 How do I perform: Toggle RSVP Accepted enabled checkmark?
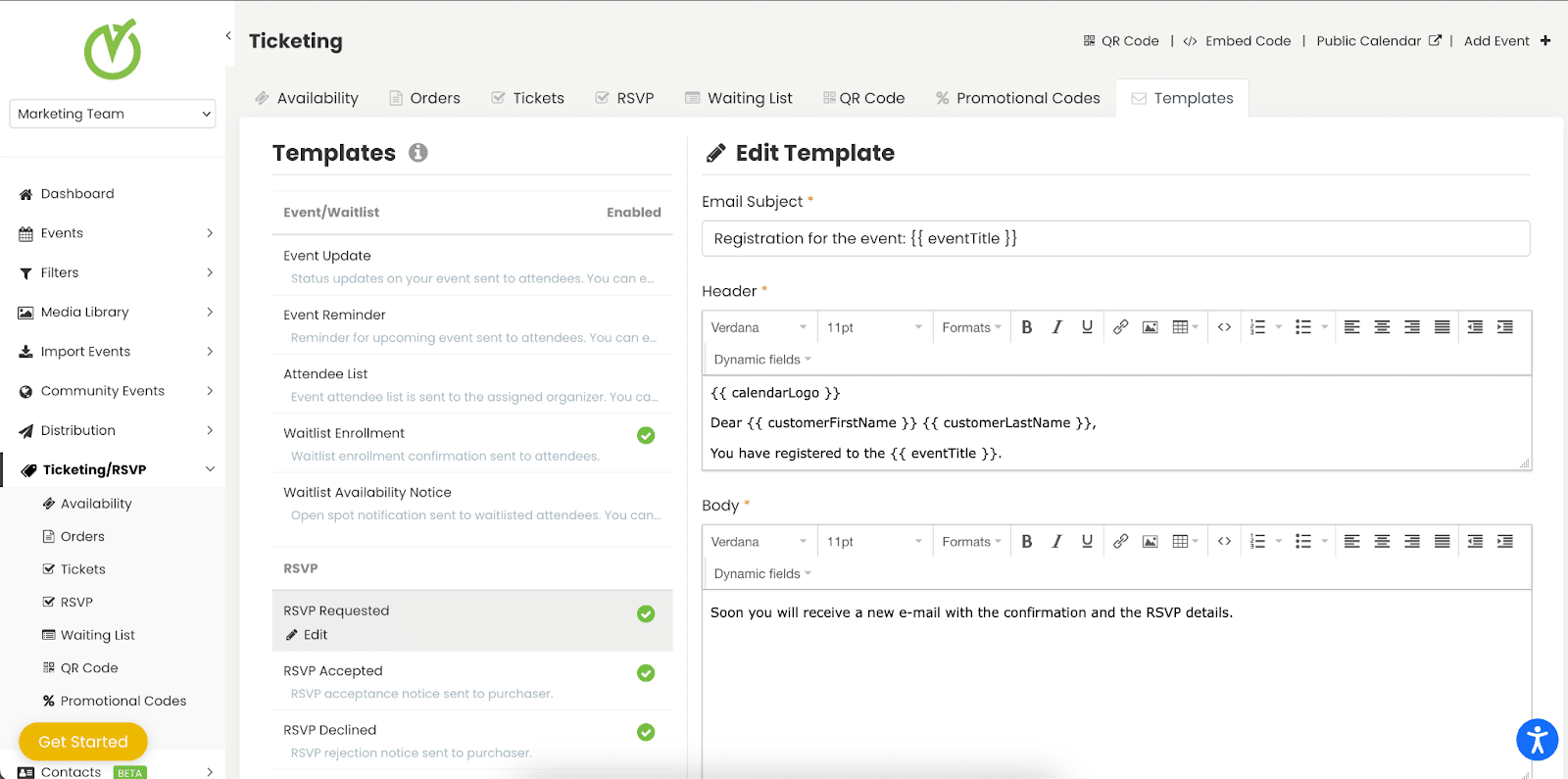click(646, 673)
